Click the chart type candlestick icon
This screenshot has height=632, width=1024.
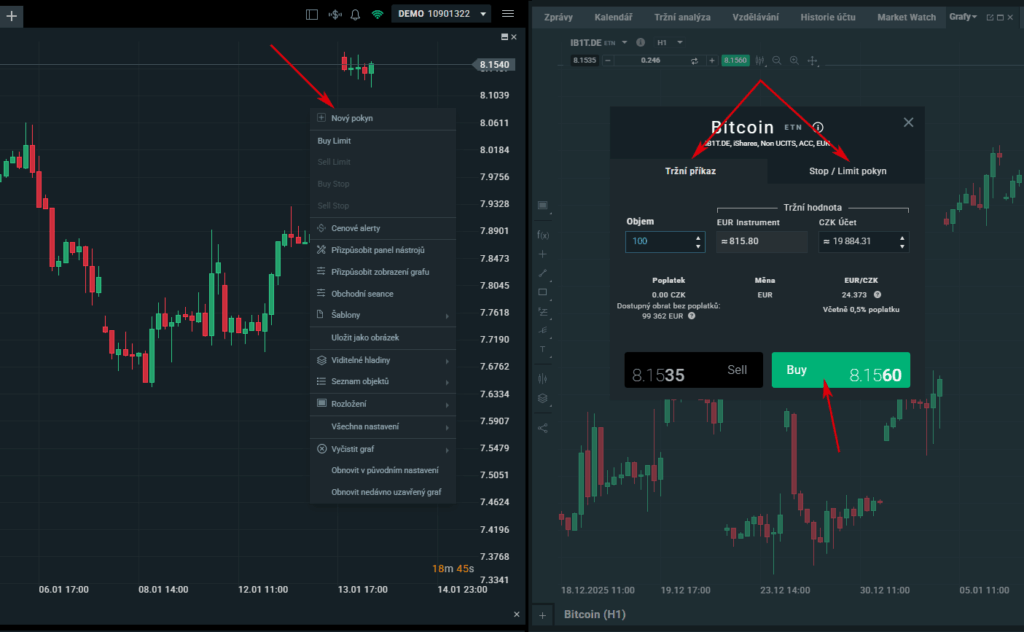point(760,61)
